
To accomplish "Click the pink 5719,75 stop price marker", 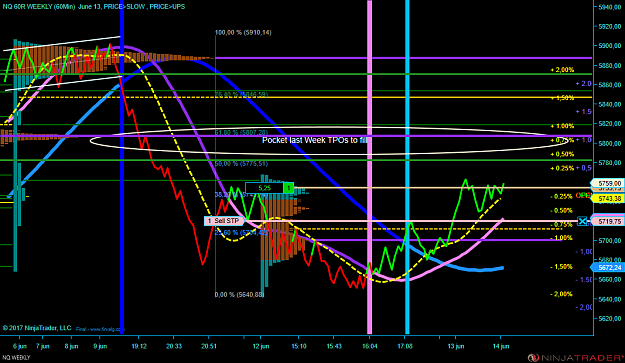I will tap(608, 221).
